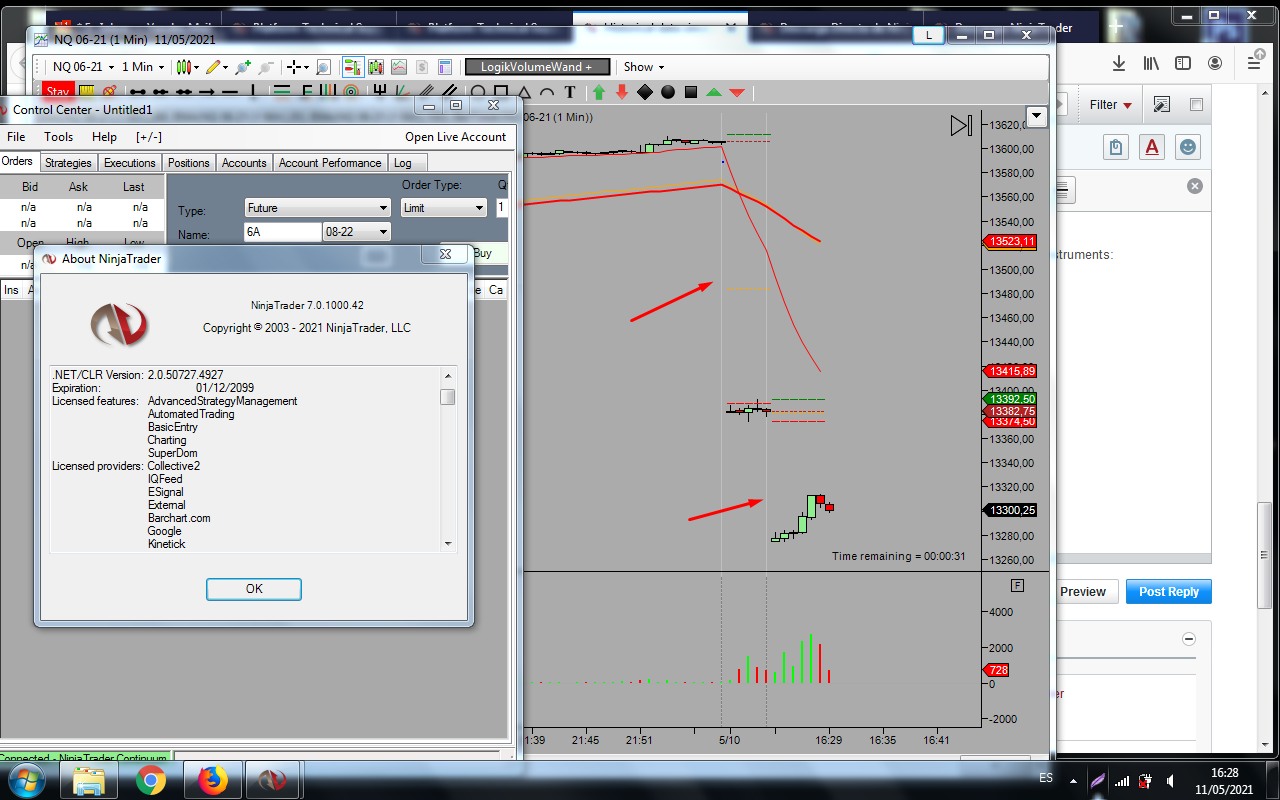Open the Help menu in Control Center
1280x800 pixels.
(104, 137)
